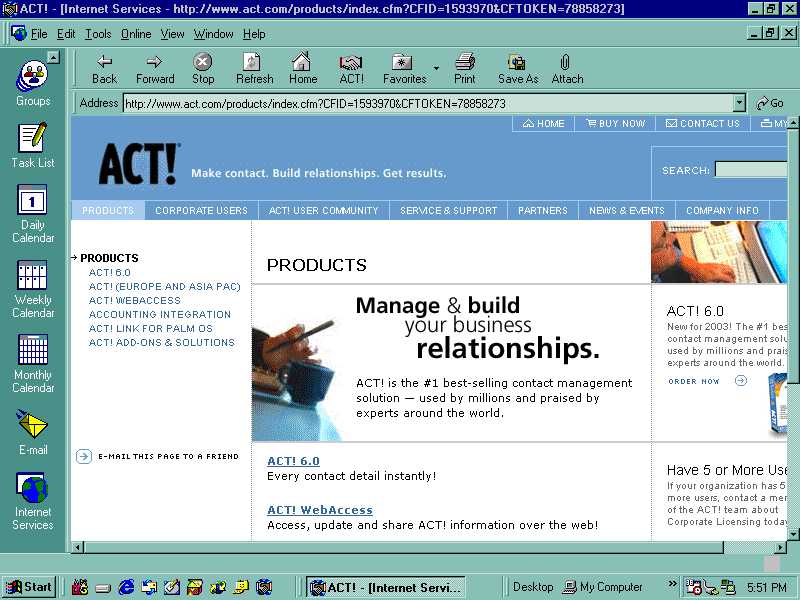Open ACCOUNTING INTEGRATION link

tap(160, 314)
